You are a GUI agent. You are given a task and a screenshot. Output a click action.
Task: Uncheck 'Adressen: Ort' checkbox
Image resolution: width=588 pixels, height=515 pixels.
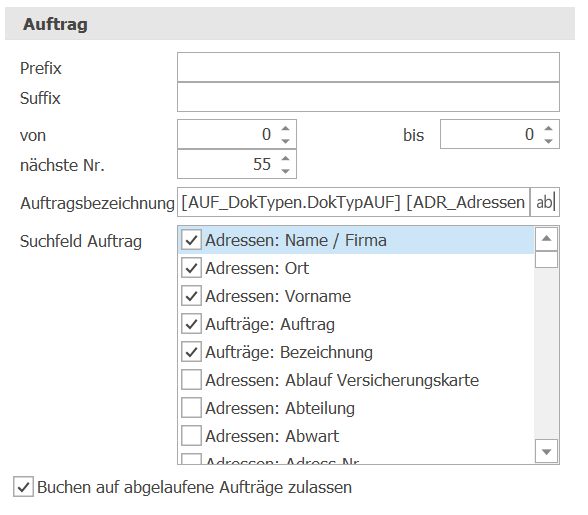point(191,268)
